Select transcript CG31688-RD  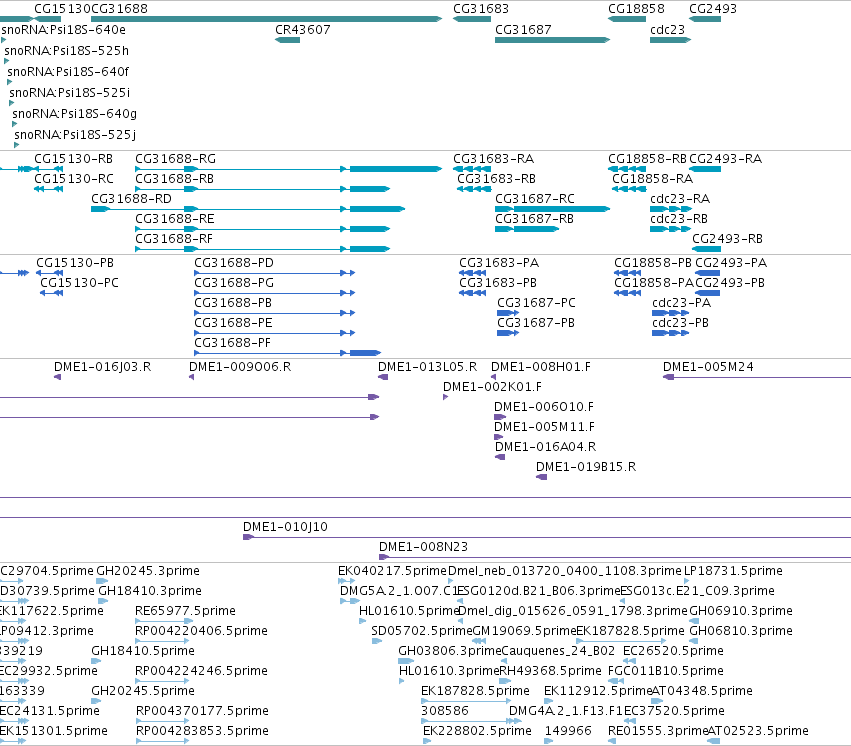[x=248, y=209]
